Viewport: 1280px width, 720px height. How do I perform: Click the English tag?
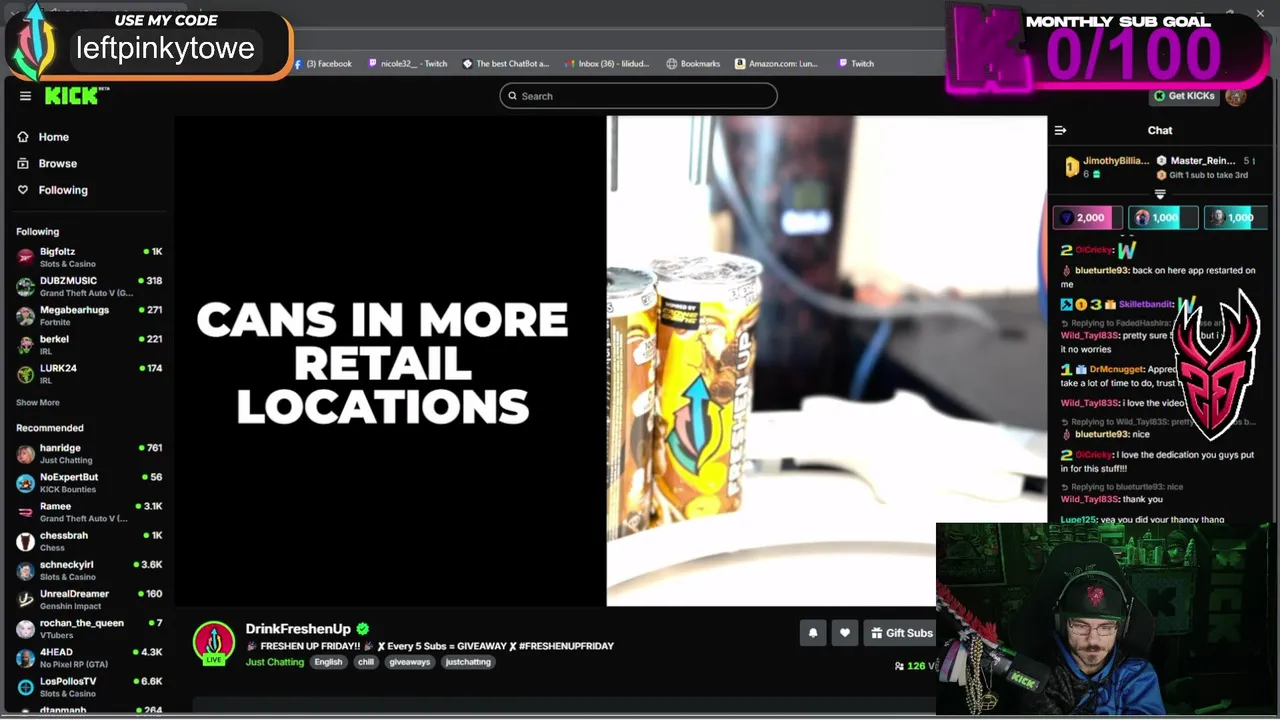(x=328, y=662)
